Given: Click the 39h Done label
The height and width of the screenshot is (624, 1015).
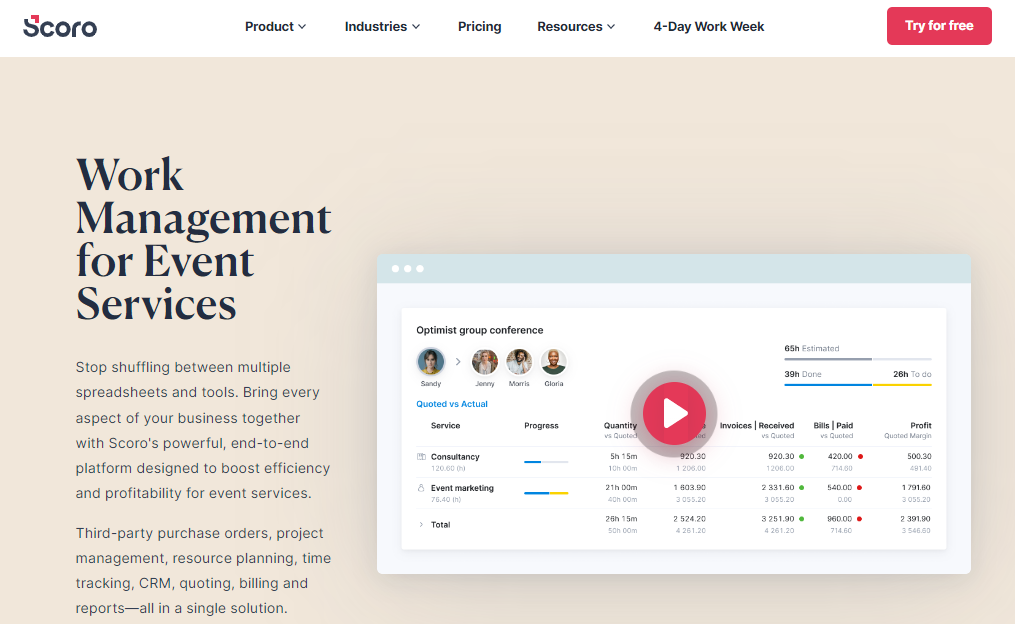Looking at the screenshot, I should point(803,374).
